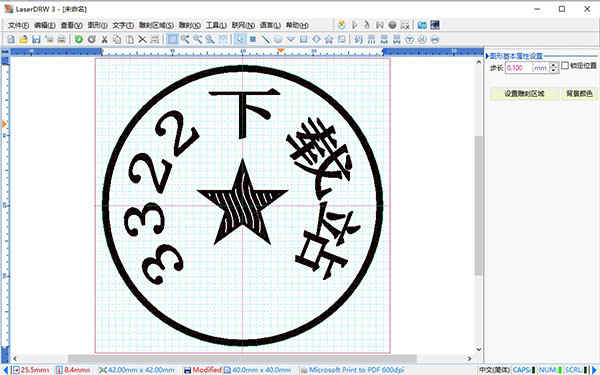Click the down arrow on vertical scrollbar

coord(479,349)
